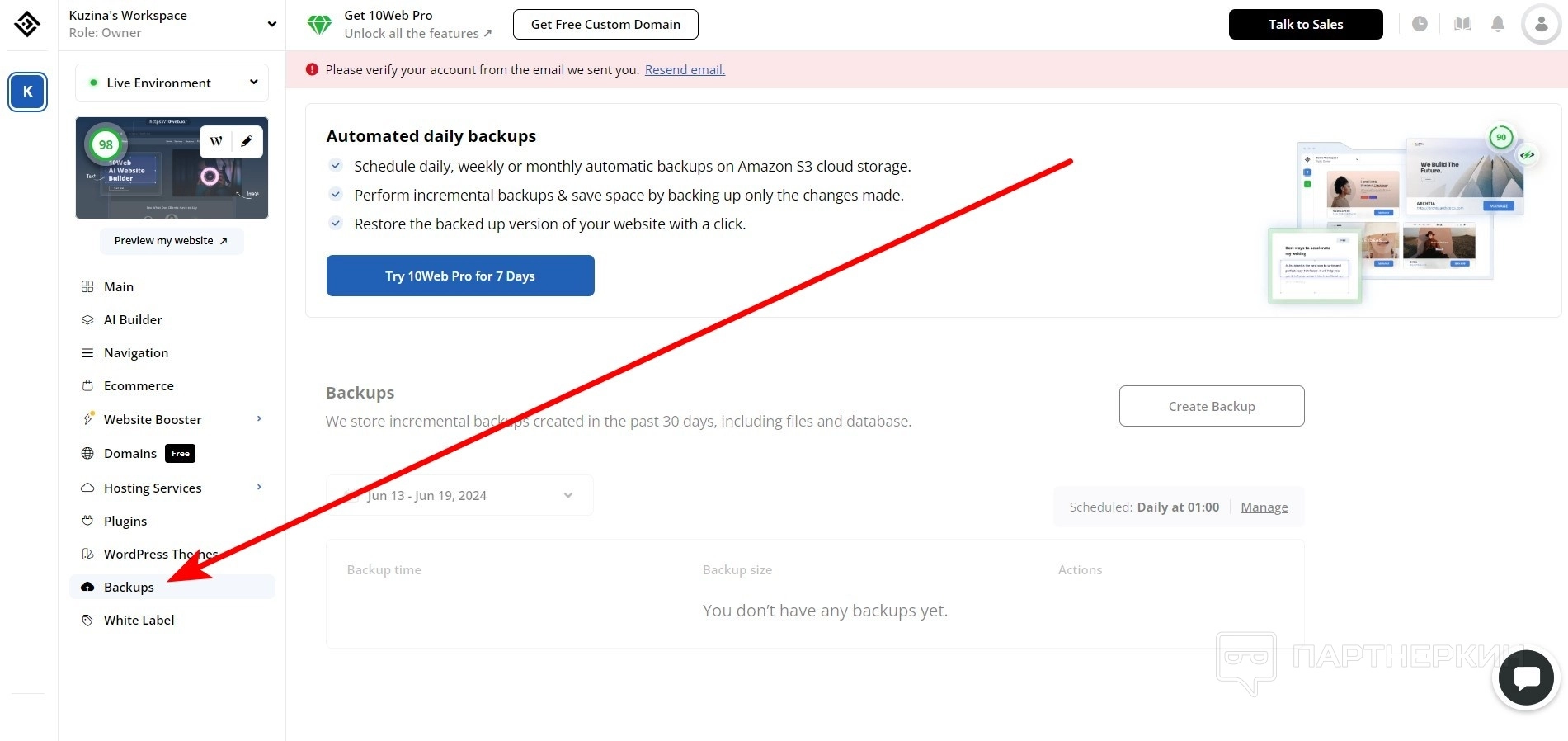The image size is (1568, 741).
Task: Click Try 10Web Pro for 7 Days
Action: (460, 276)
